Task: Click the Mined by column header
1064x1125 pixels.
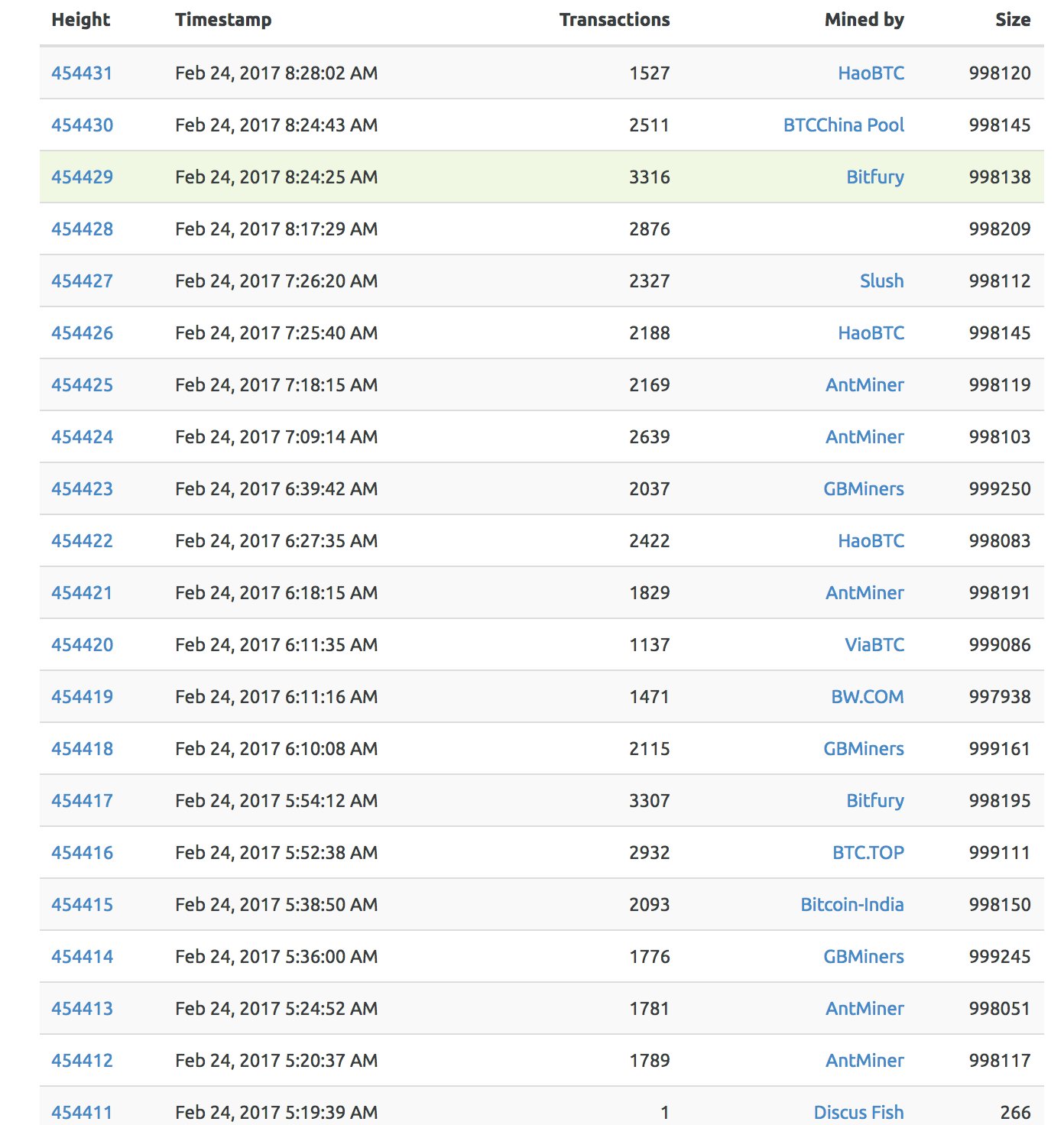Action: tap(864, 21)
